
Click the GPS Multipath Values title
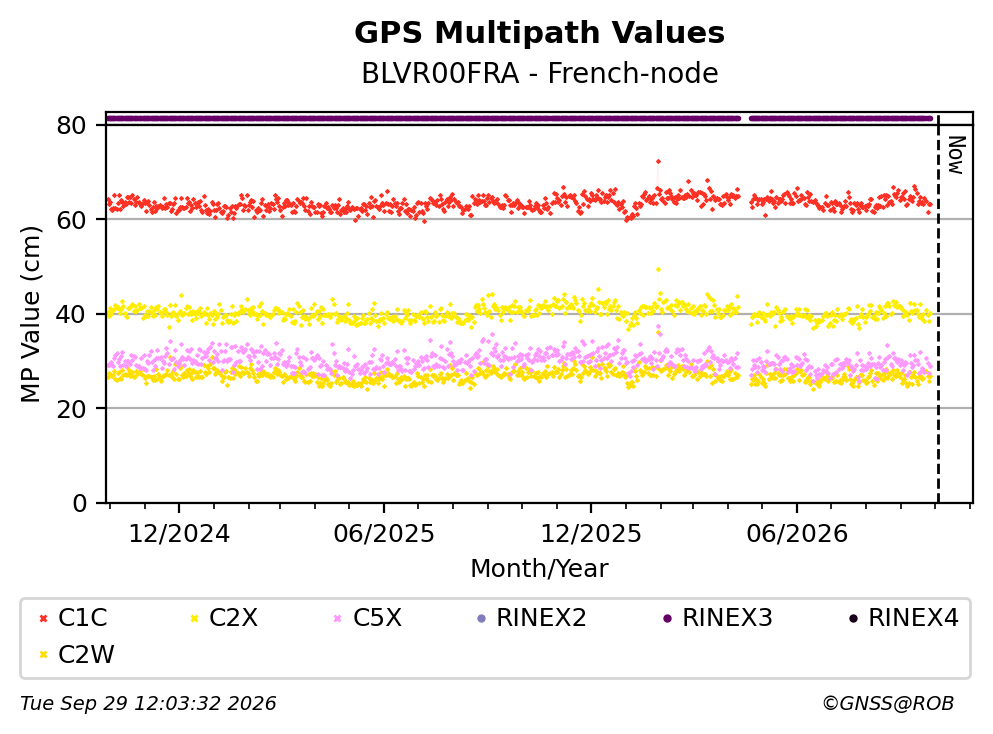(540, 32)
